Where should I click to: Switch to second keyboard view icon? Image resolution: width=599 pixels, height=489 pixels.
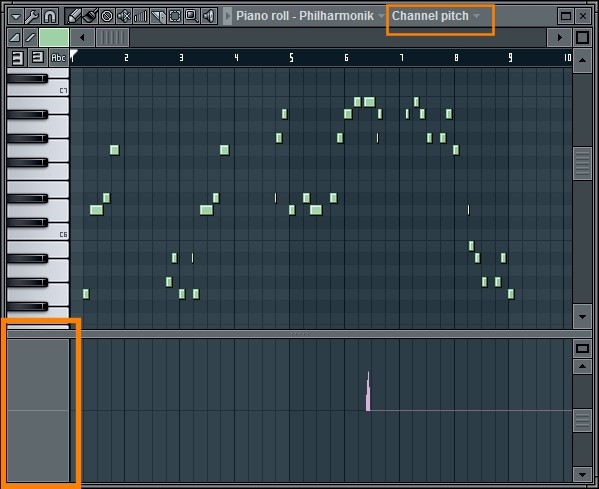pyautogui.click(x=37, y=58)
